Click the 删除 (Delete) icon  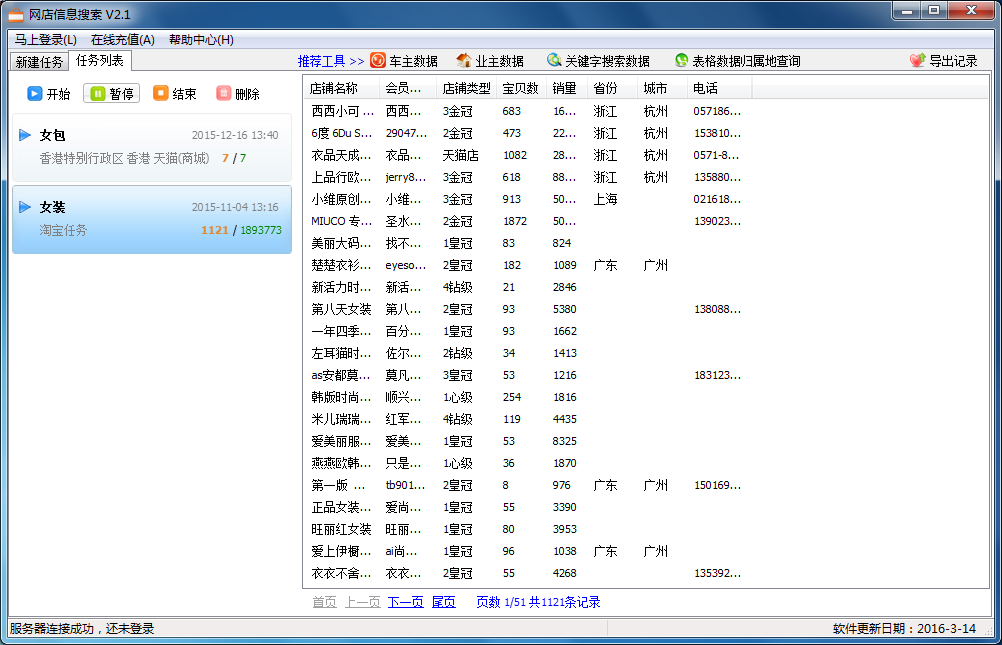(x=225, y=94)
